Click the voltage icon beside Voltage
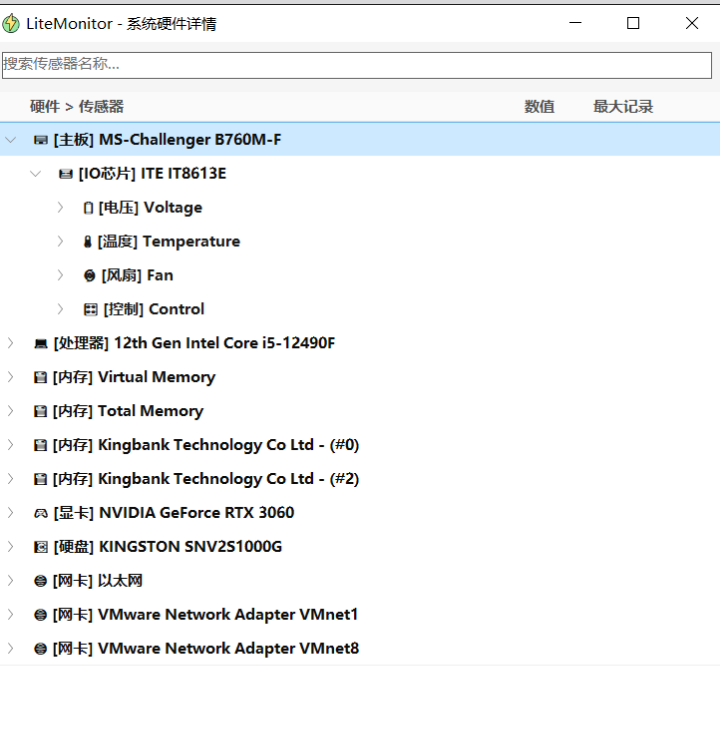This screenshot has height=752, width=720. pos(88,208)
